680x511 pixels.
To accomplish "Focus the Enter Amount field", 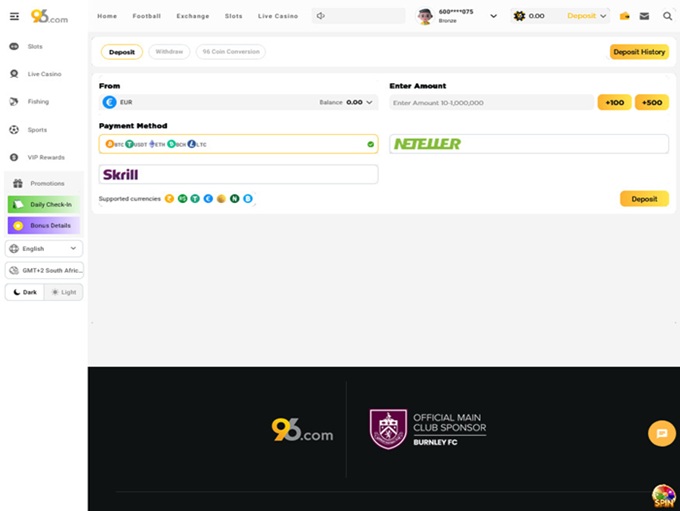I will (x=492, y=102).
